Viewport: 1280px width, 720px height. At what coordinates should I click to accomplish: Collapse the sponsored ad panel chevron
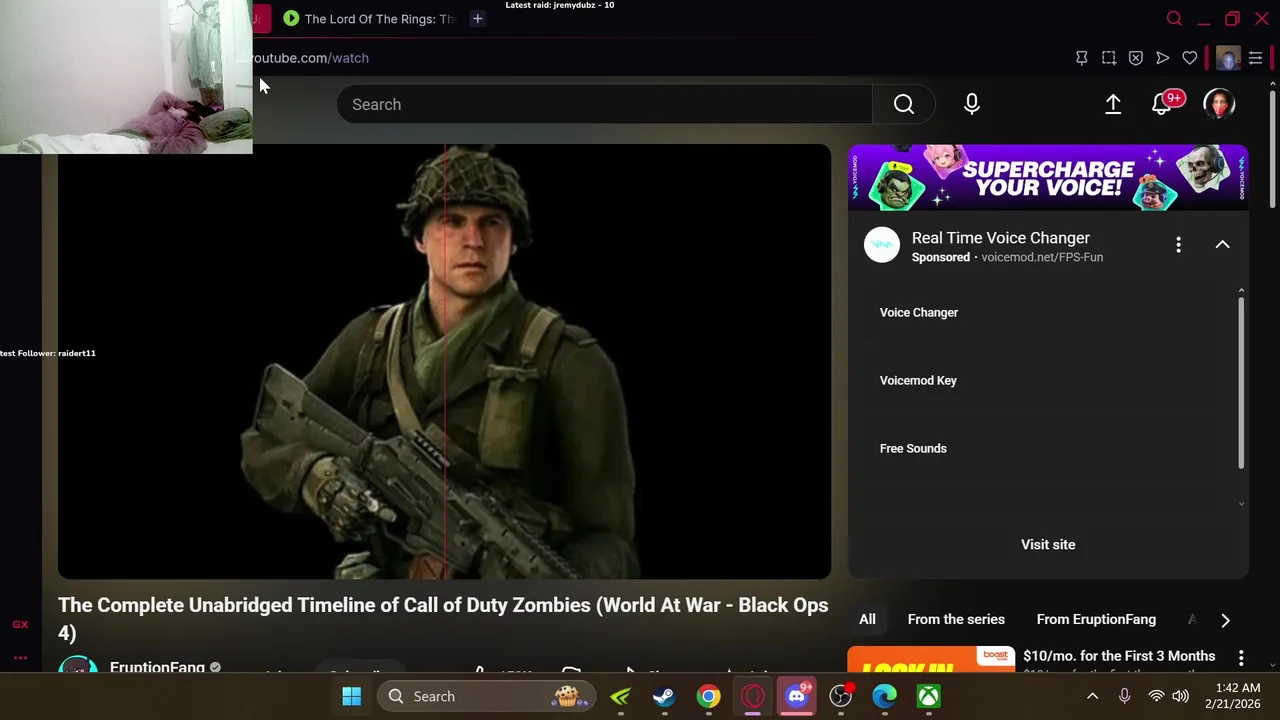click(x=1222, y=245)
